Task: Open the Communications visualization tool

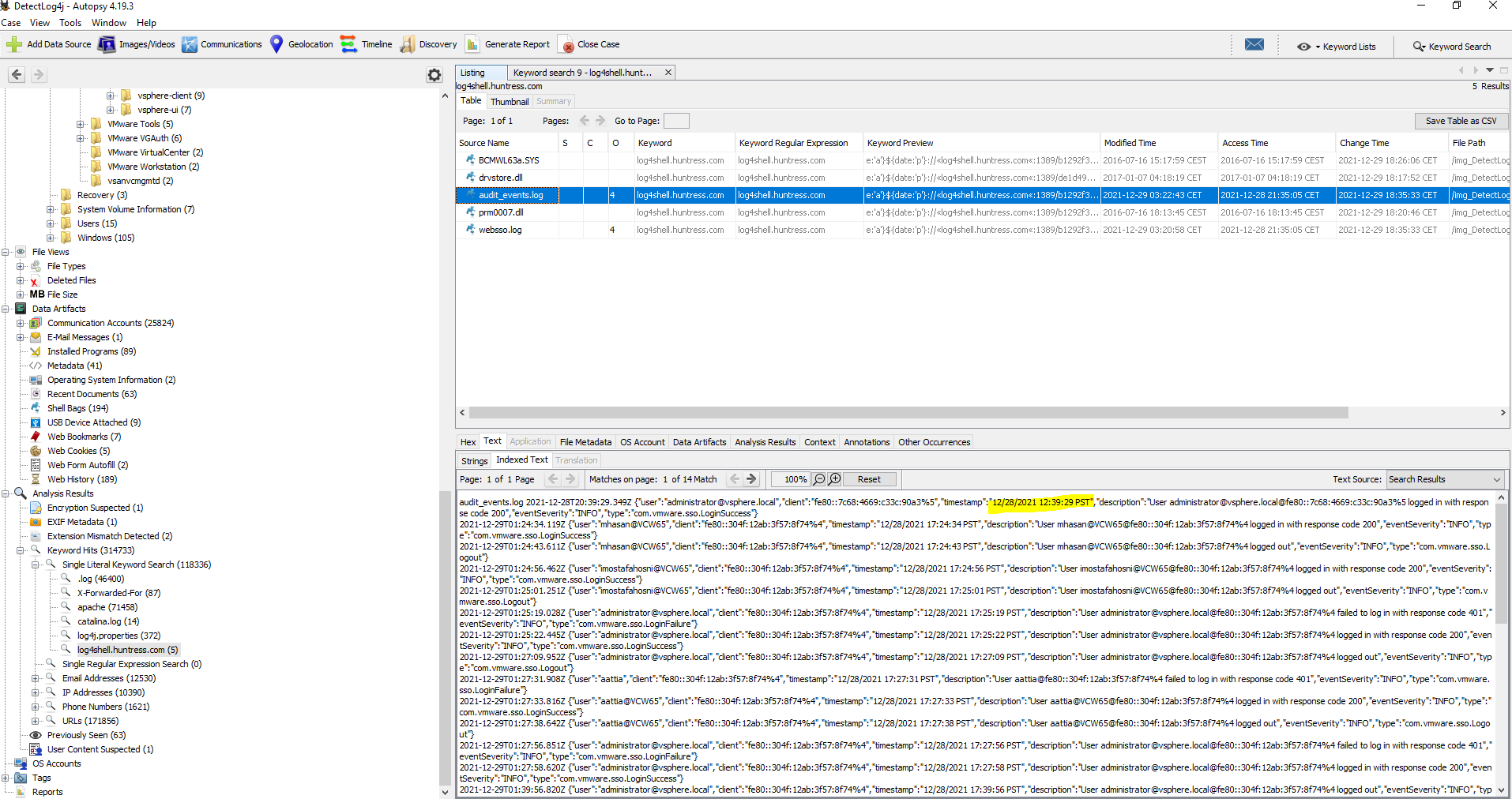Action: tap(190, 44)
